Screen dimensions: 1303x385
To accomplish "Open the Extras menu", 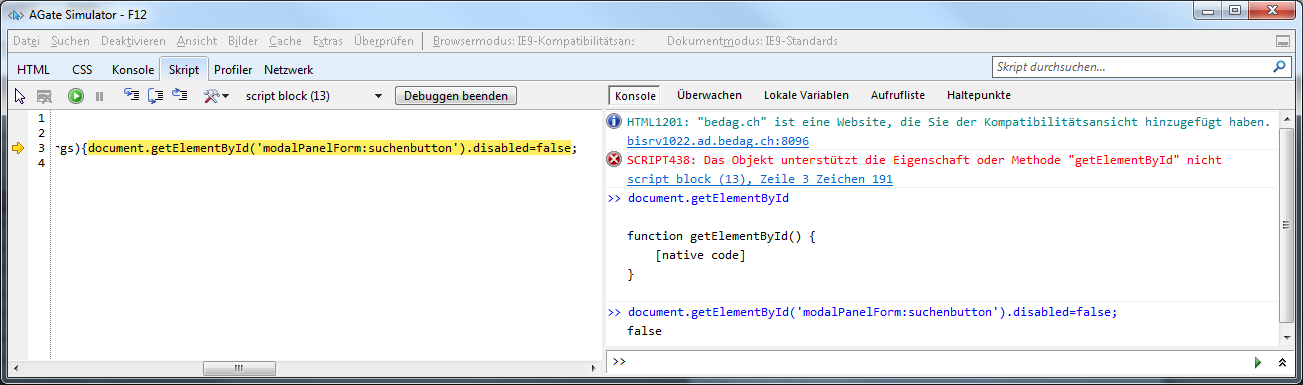I will 328,41.
